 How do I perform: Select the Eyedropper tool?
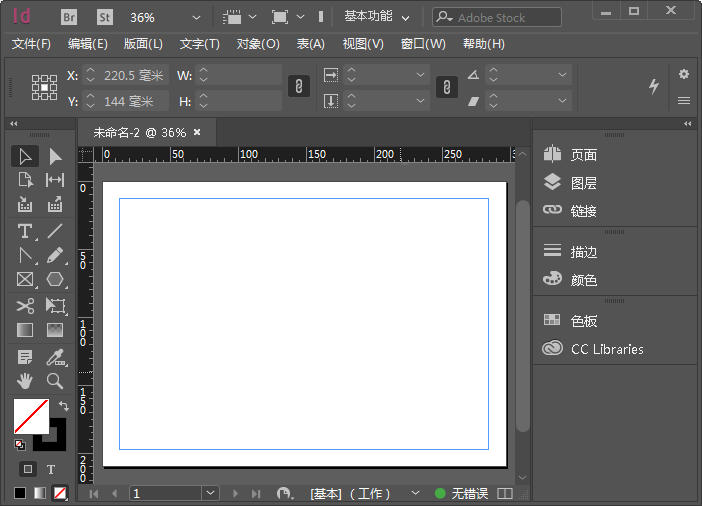56,357
